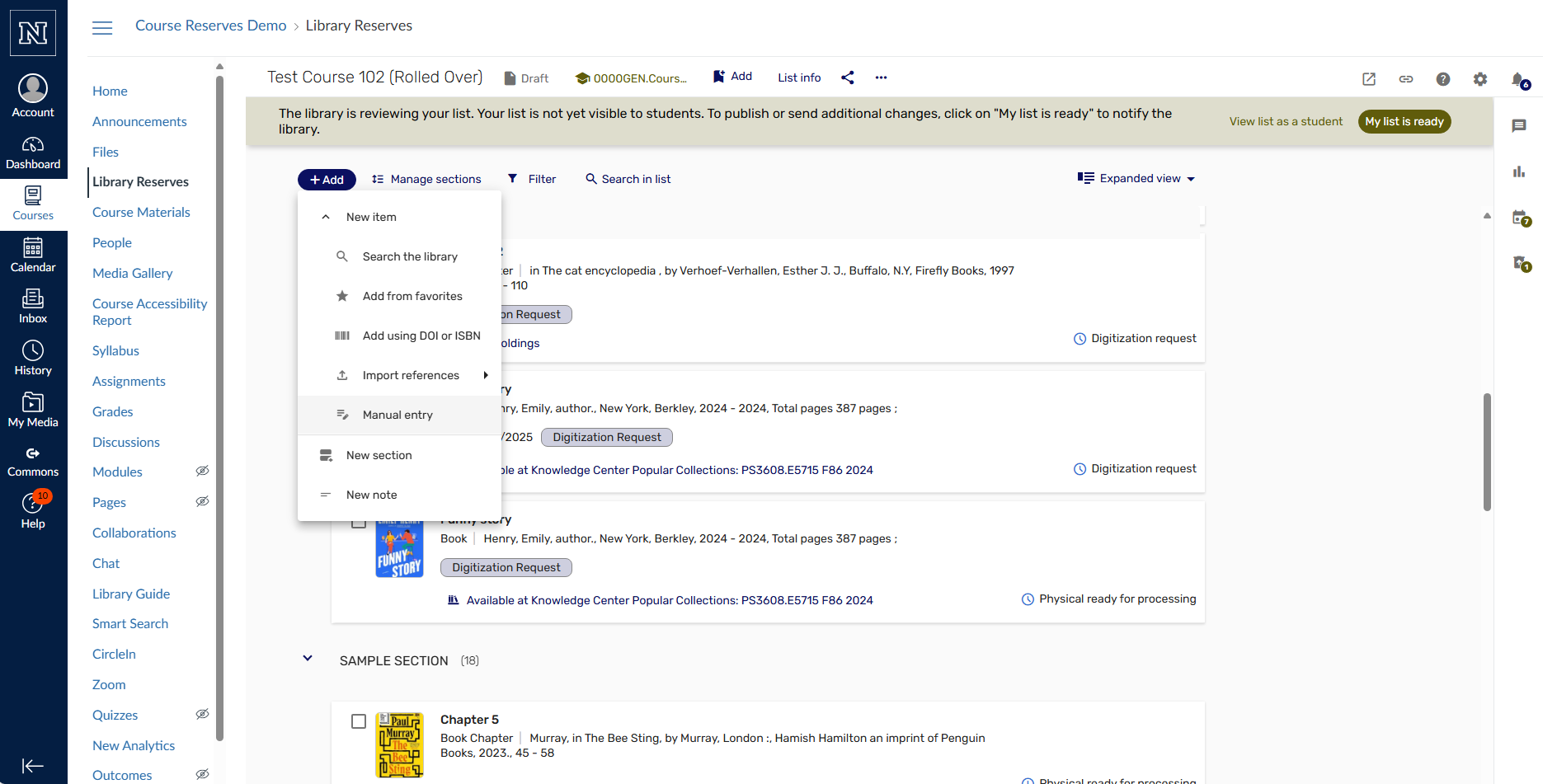Open the analytics bar chart icon
The width and height of the screenshot is (1557, 784).
click(x=1519, y=172)
